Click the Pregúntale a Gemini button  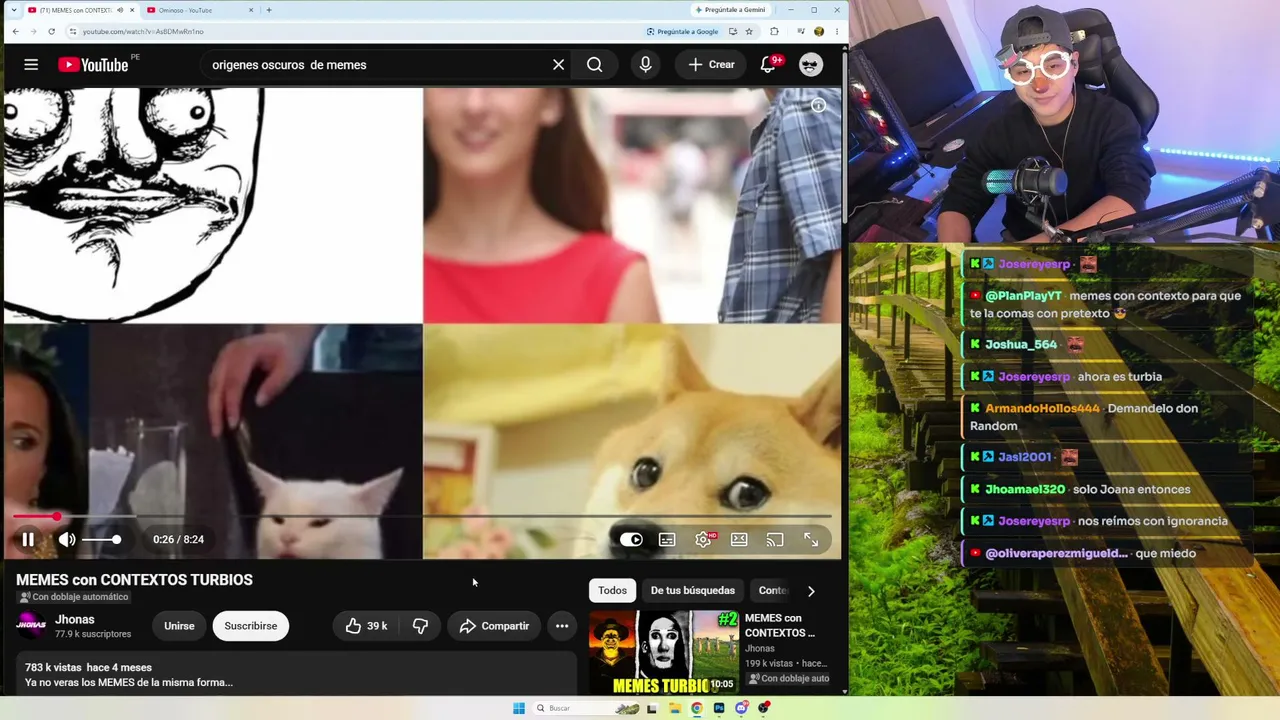(x=730, y=10)
